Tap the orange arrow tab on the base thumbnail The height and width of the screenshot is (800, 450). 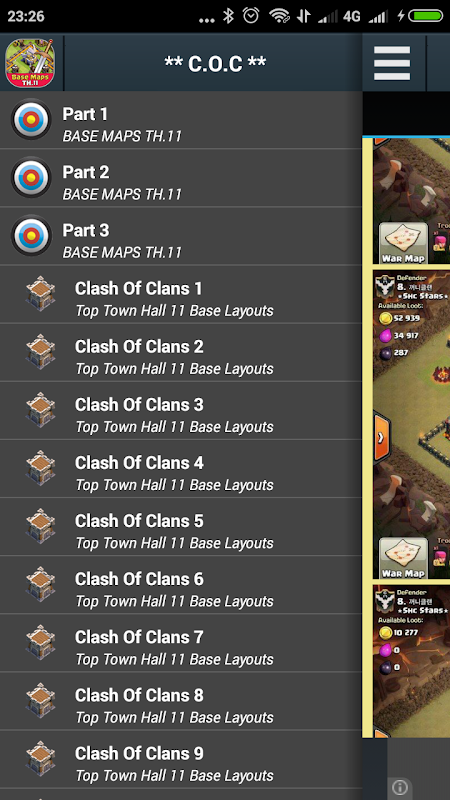[382, 437]
